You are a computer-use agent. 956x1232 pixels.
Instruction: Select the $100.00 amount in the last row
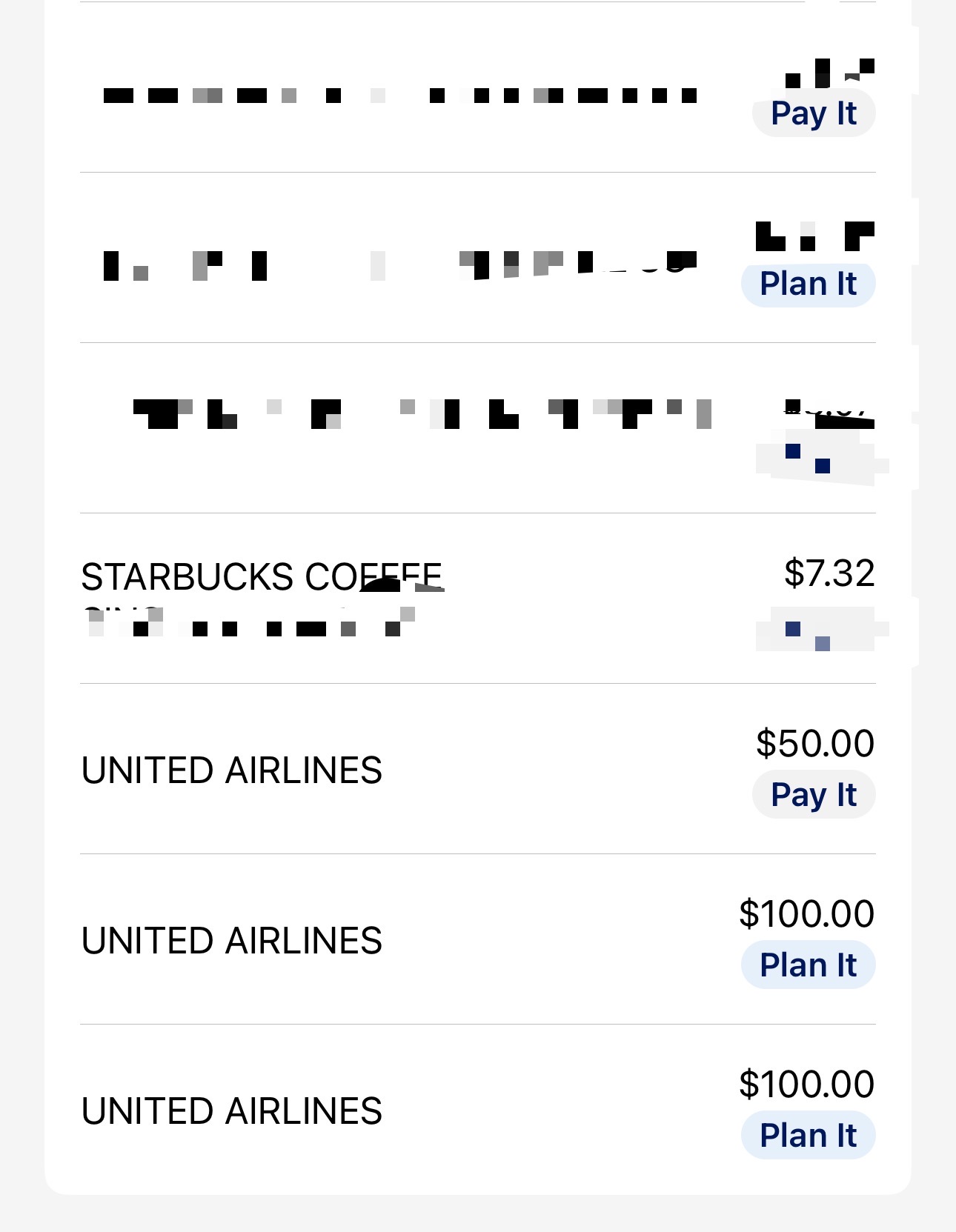tap(807, 1084)
